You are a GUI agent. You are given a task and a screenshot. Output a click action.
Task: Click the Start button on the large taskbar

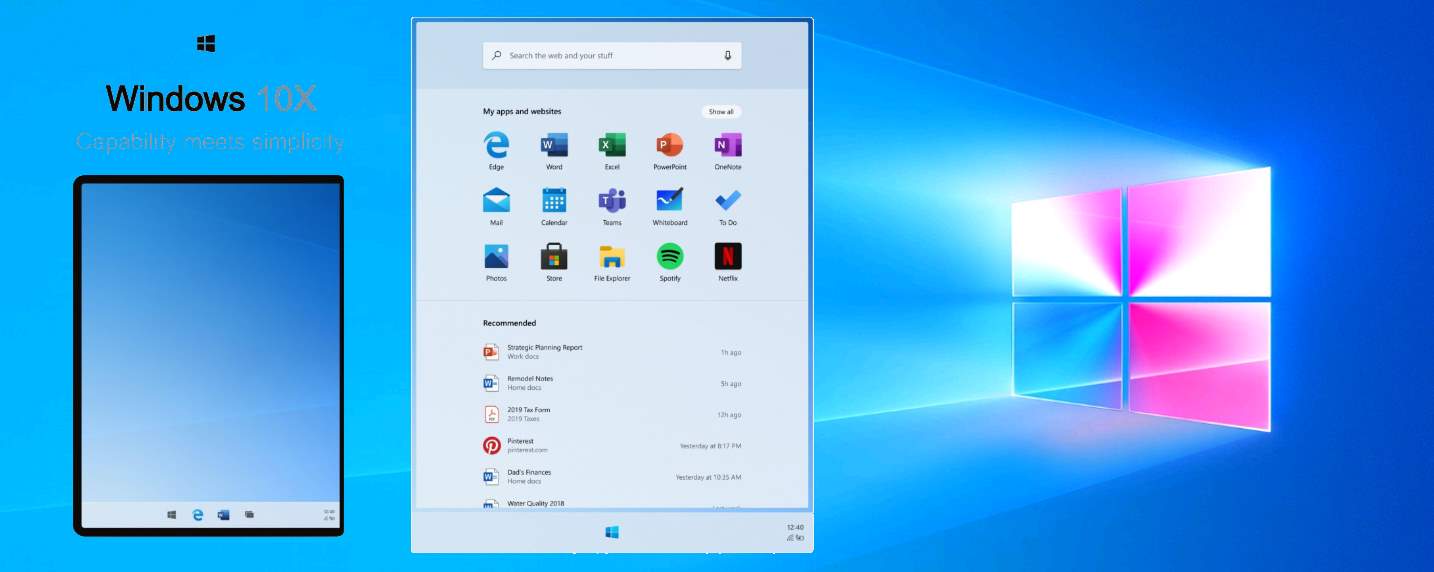coord(612,532)
